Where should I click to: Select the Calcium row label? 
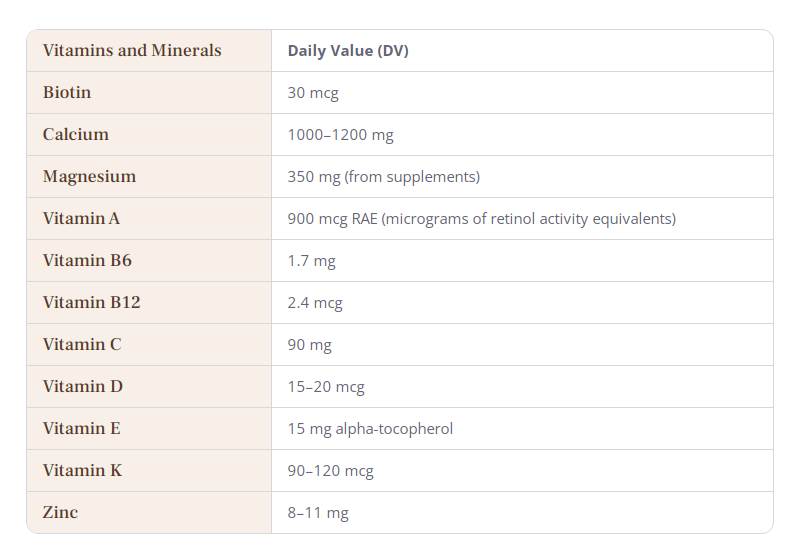click(76, 134)
